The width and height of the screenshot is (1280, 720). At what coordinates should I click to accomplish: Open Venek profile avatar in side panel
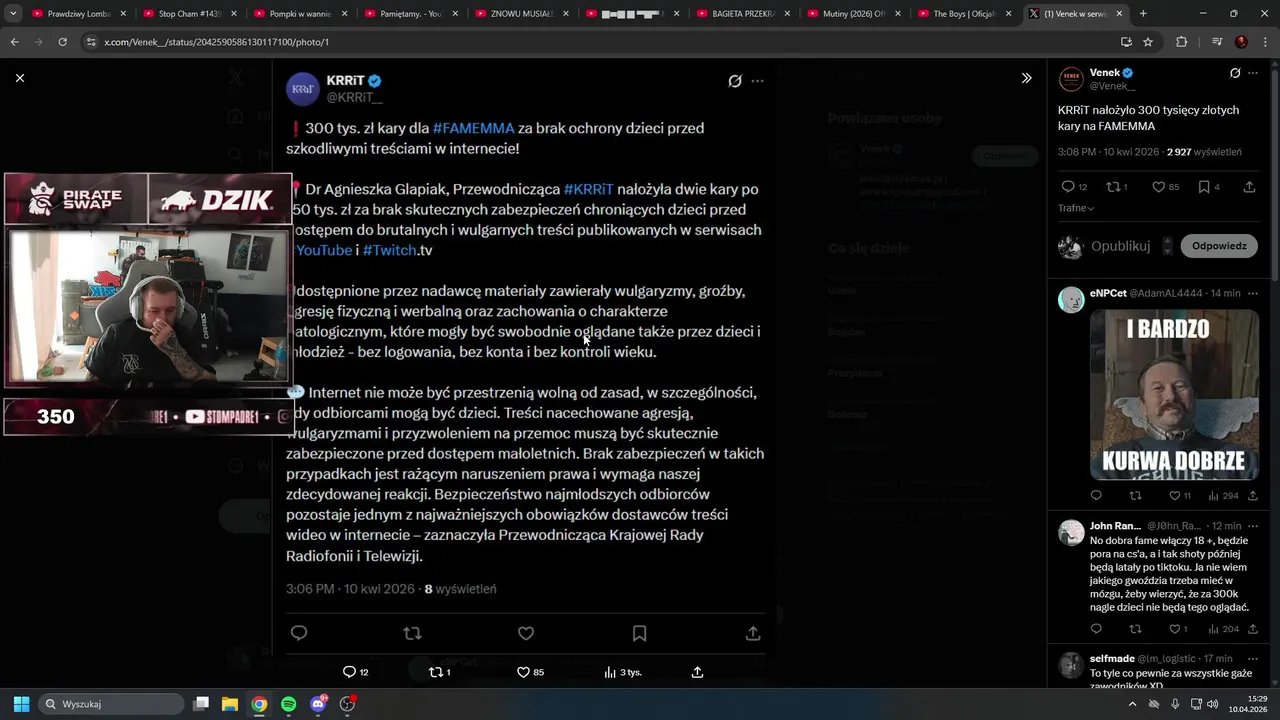[x=1071, y=80]
